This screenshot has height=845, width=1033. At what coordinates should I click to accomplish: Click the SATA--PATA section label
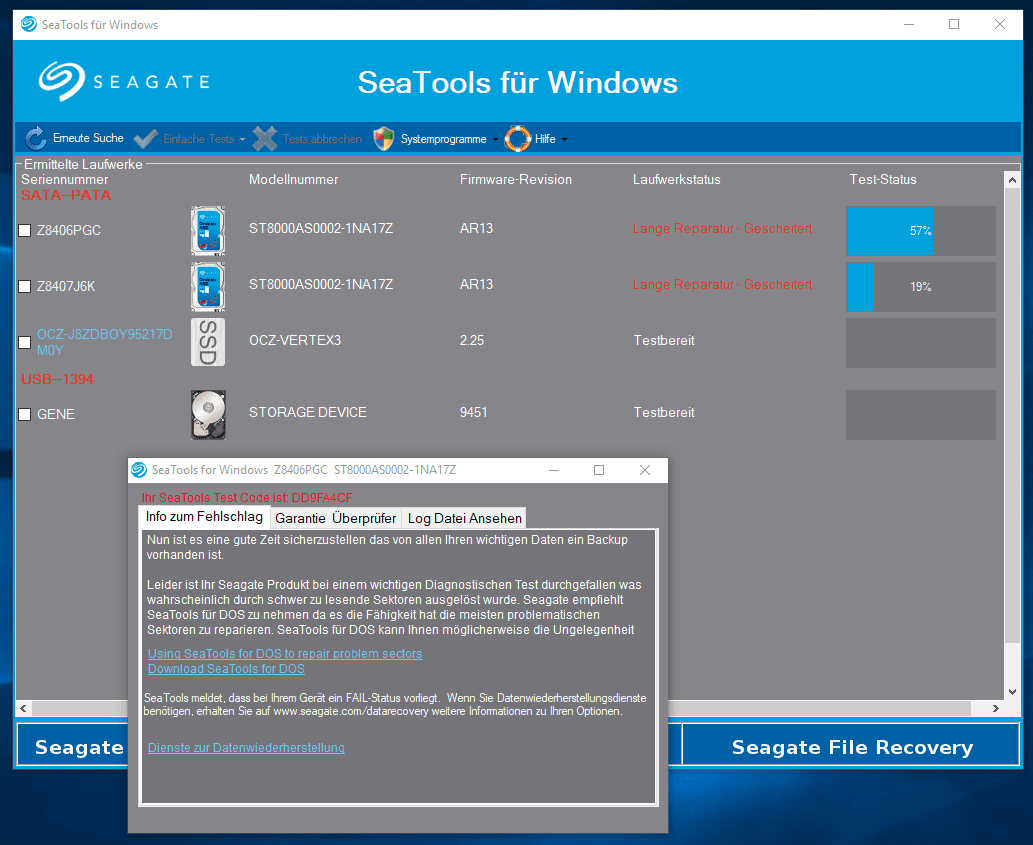point(66,196)
